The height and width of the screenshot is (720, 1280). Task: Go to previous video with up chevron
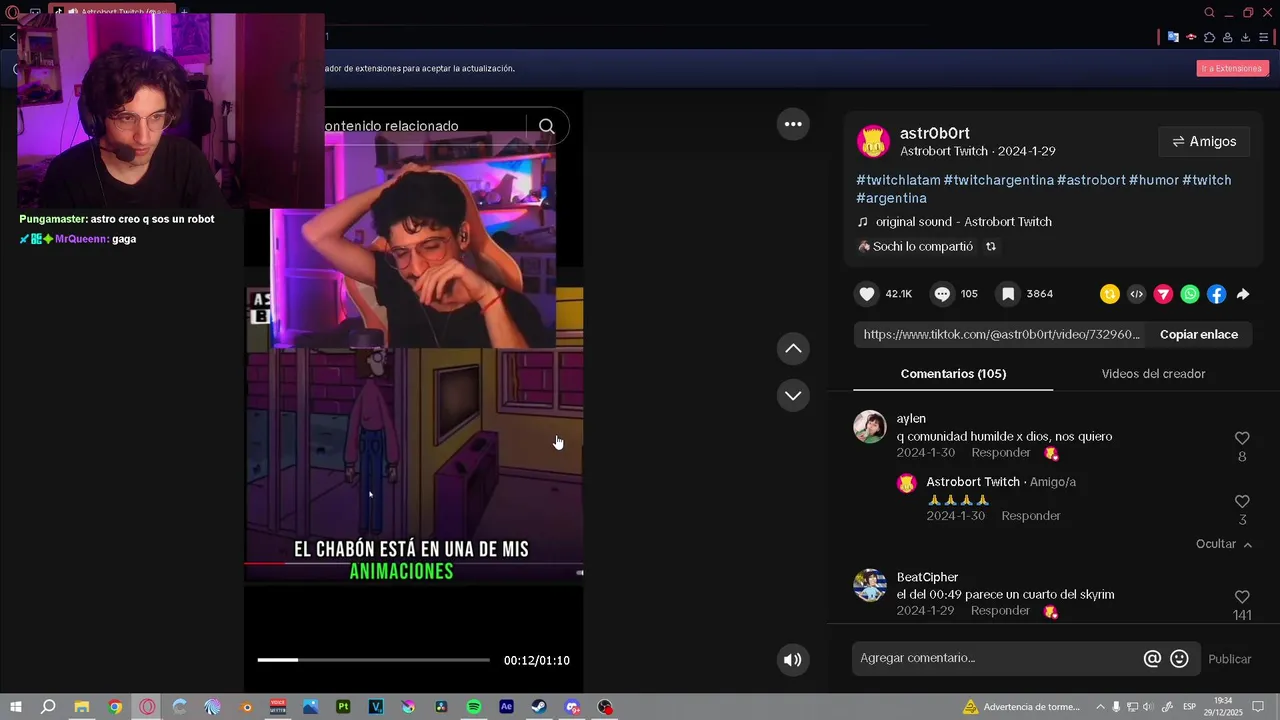[793, 348]
